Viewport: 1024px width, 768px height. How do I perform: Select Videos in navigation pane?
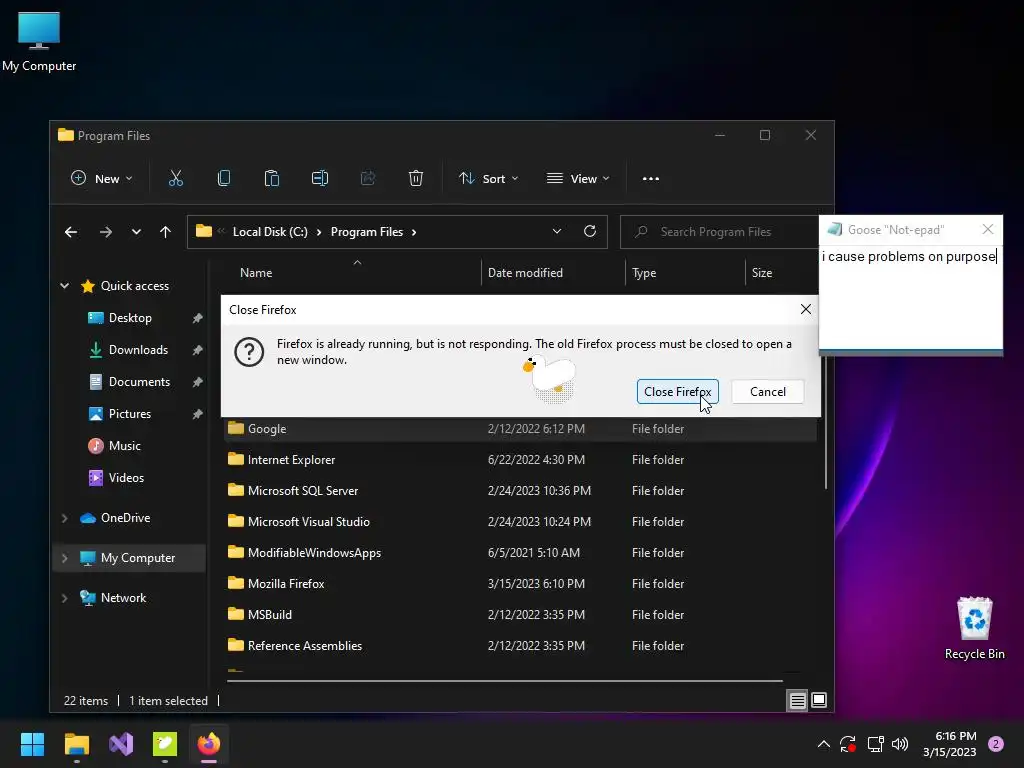point(126,478)
